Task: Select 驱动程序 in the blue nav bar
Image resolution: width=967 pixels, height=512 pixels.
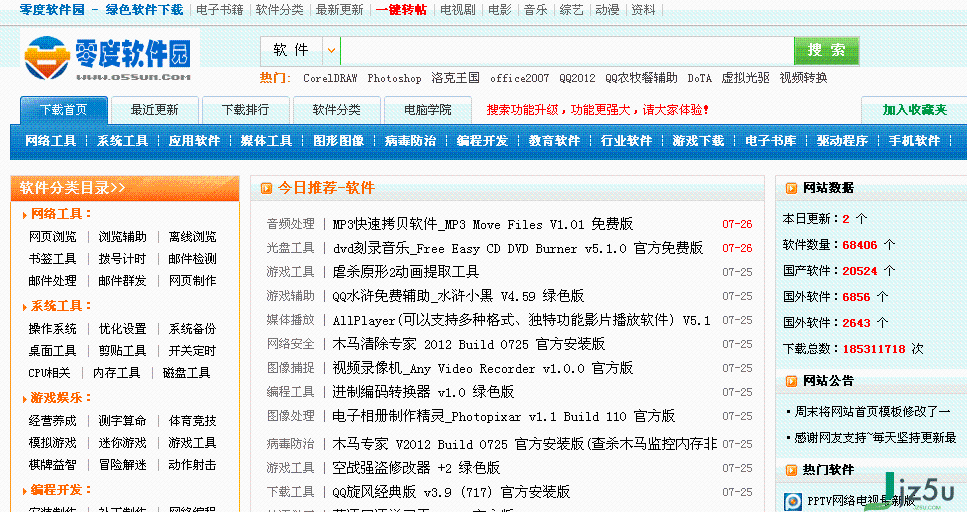Action: [x=842, y=141]
